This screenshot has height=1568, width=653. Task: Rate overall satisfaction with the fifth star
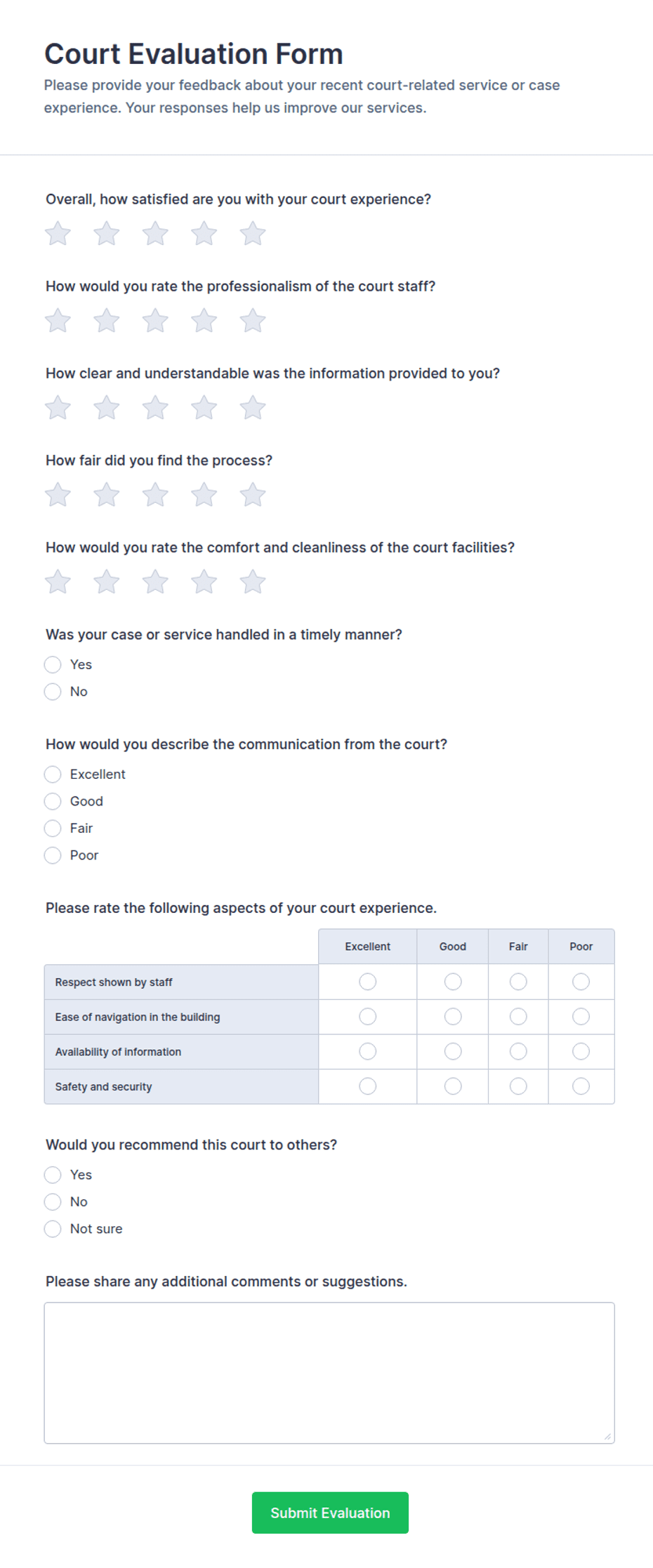click(x=253, y=234)
